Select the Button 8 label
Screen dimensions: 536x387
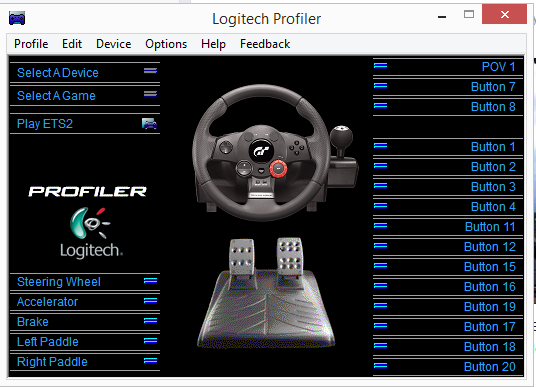[493, 107]
